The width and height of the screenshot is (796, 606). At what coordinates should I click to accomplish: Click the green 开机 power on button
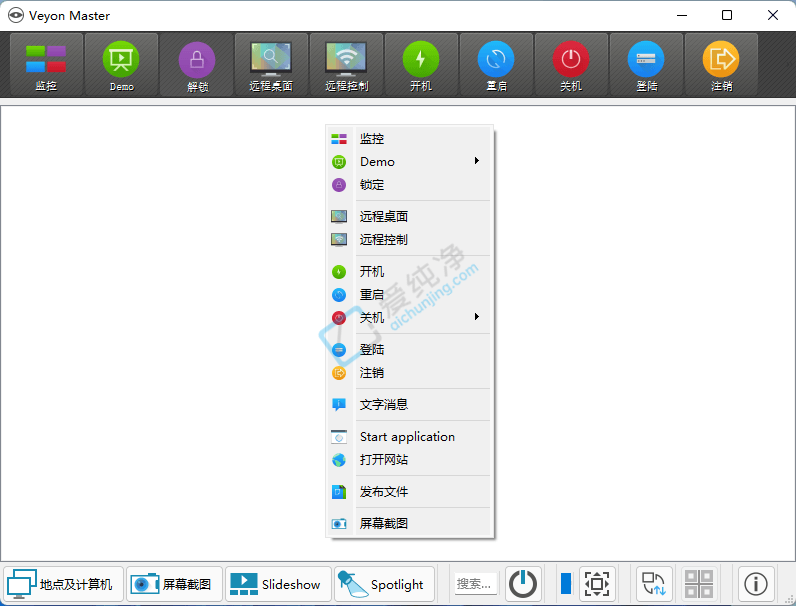(x=421, y=64)
